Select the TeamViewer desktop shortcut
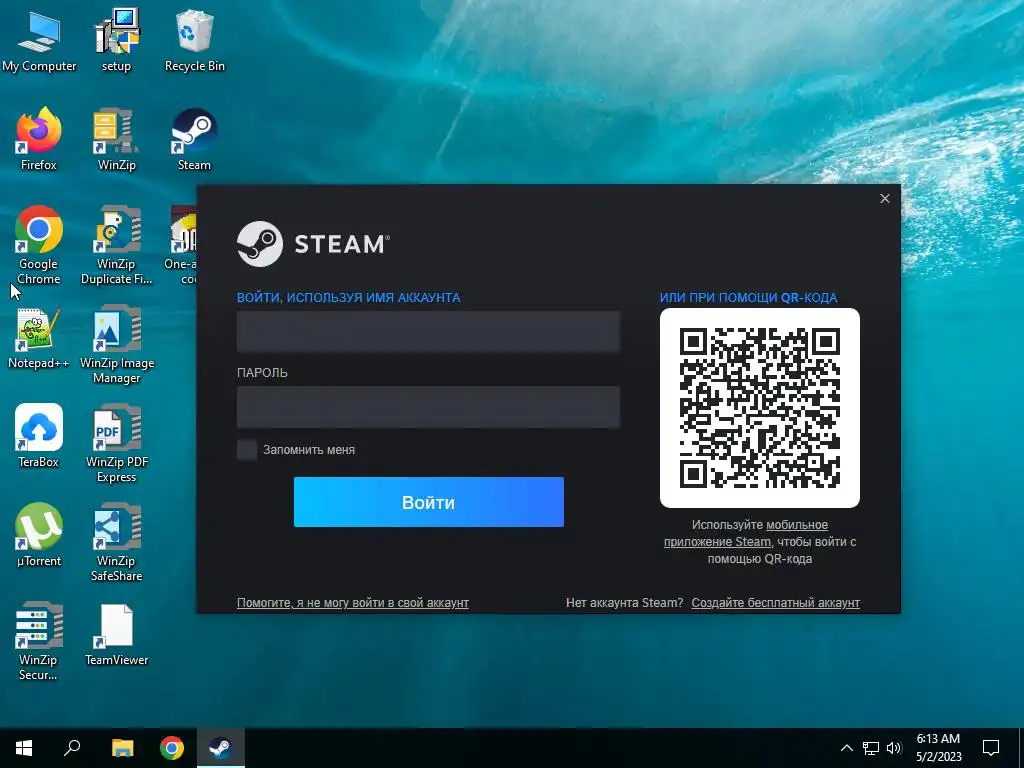The width and height of the screenshot is (1024, 768). pyautogui.click(x=116, y=635)
